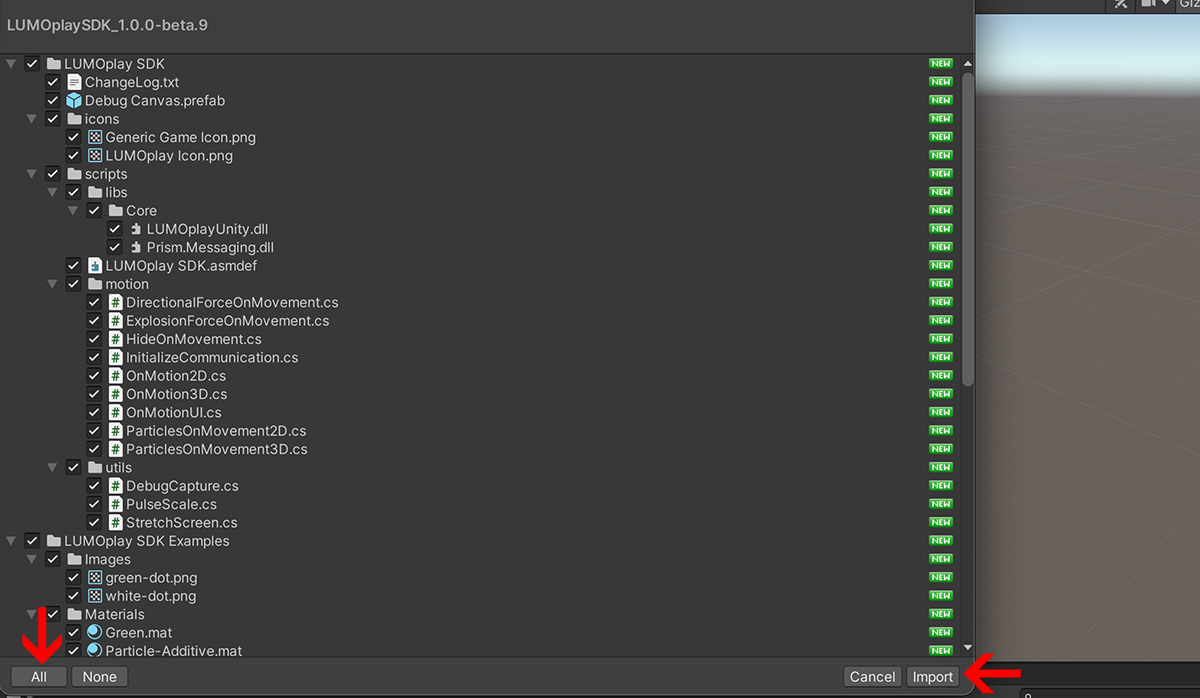This screenshot has width=1200, height=698.
Task: Collapse the LUMOplay SDK Examples root arrow
Action: (x=11, y=541)
